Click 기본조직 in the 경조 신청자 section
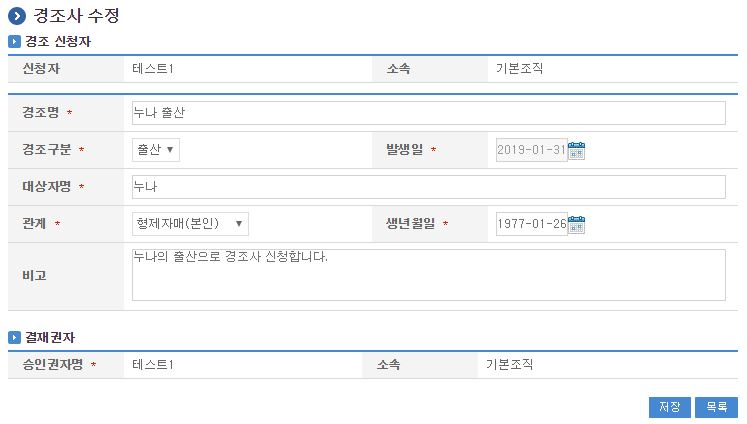 [519, 69]
